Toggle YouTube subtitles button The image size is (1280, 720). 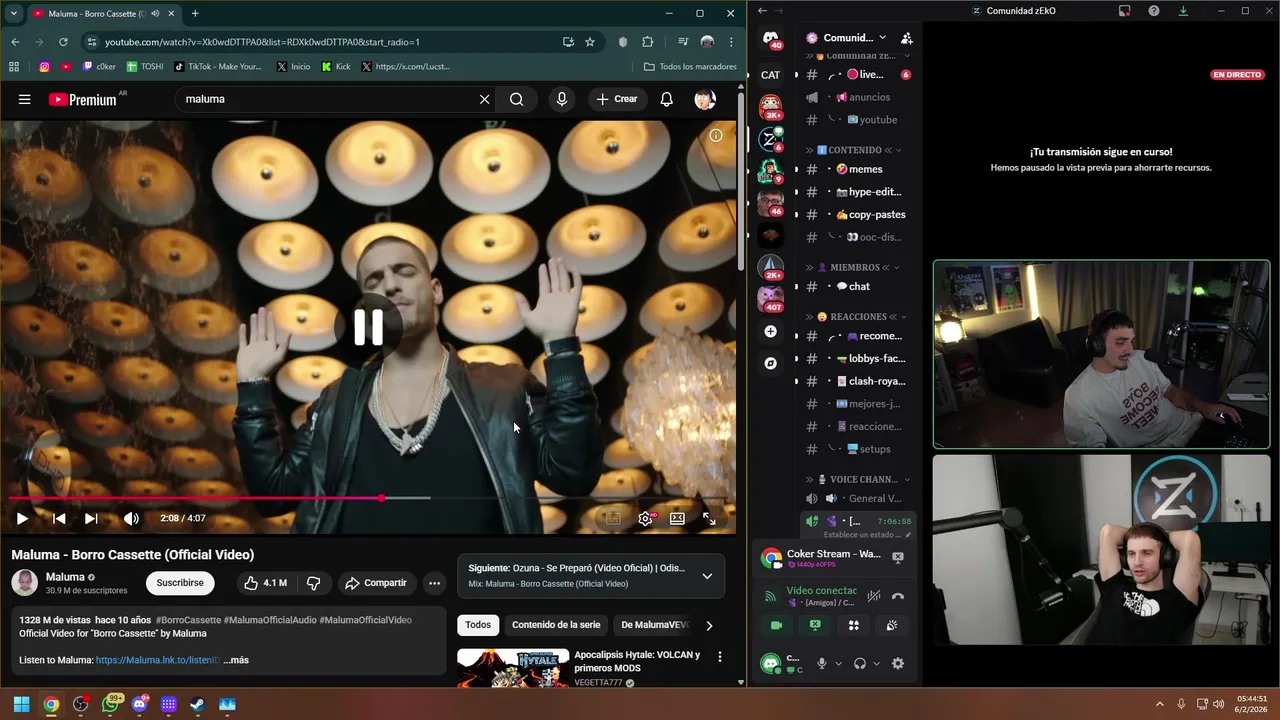coord(613,518)
